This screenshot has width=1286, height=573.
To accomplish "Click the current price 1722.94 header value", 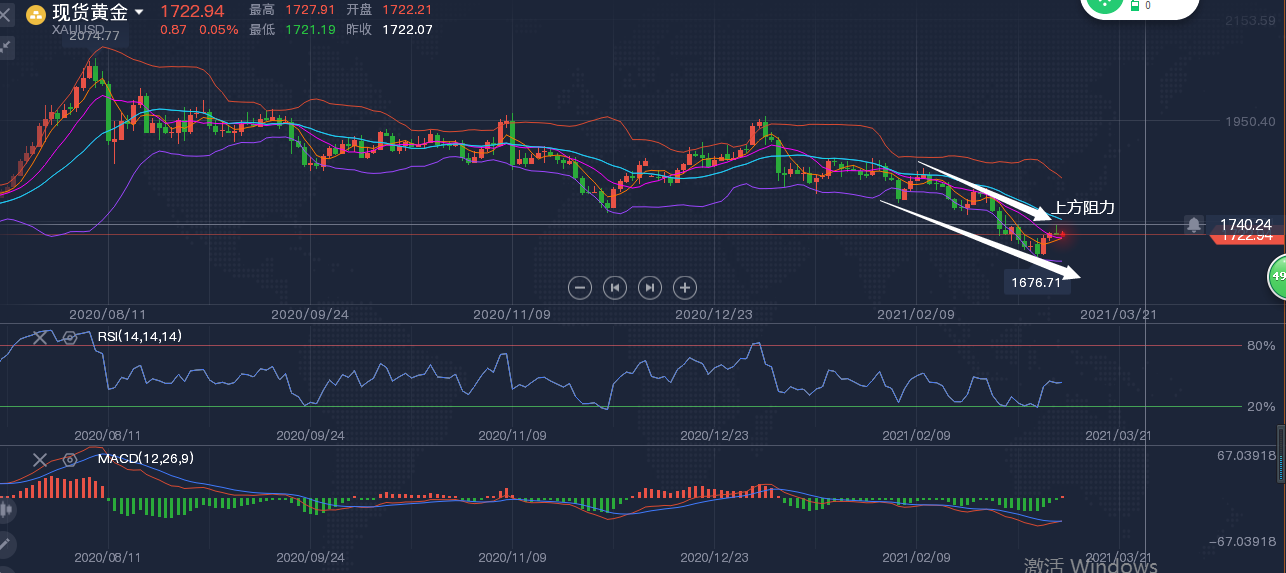I will pos(192,11).
